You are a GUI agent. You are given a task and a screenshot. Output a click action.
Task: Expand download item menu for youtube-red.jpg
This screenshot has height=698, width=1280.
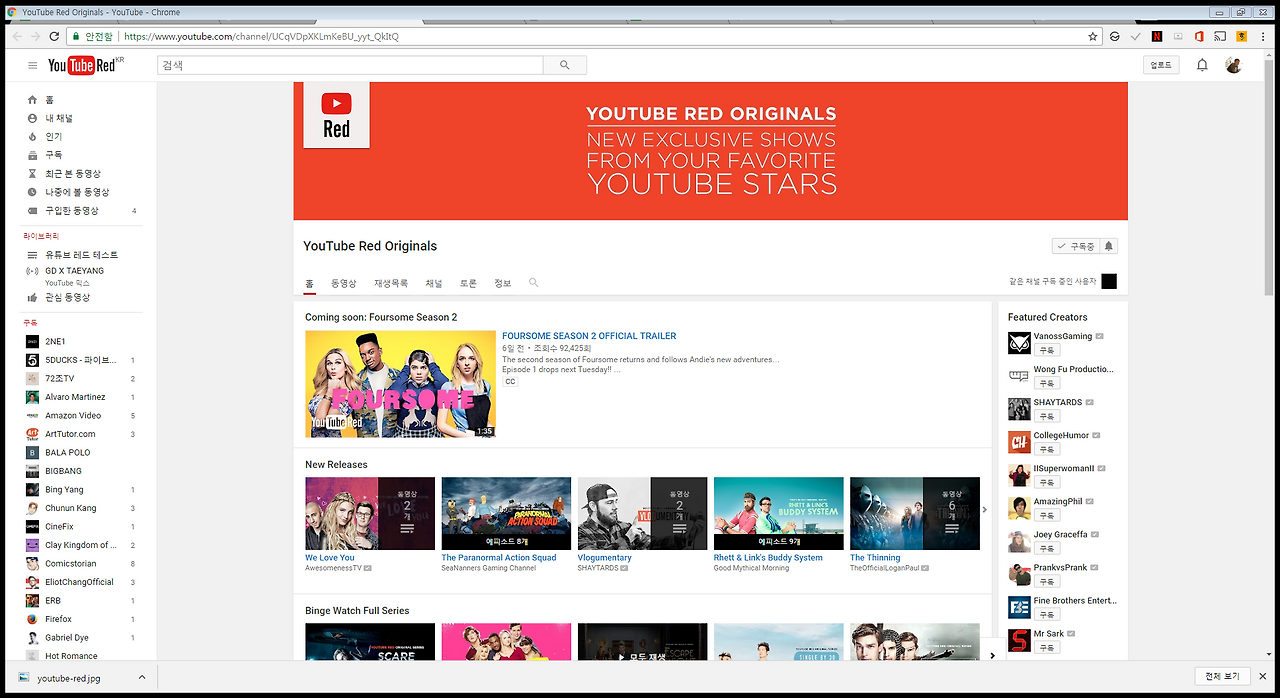[141, 677]
